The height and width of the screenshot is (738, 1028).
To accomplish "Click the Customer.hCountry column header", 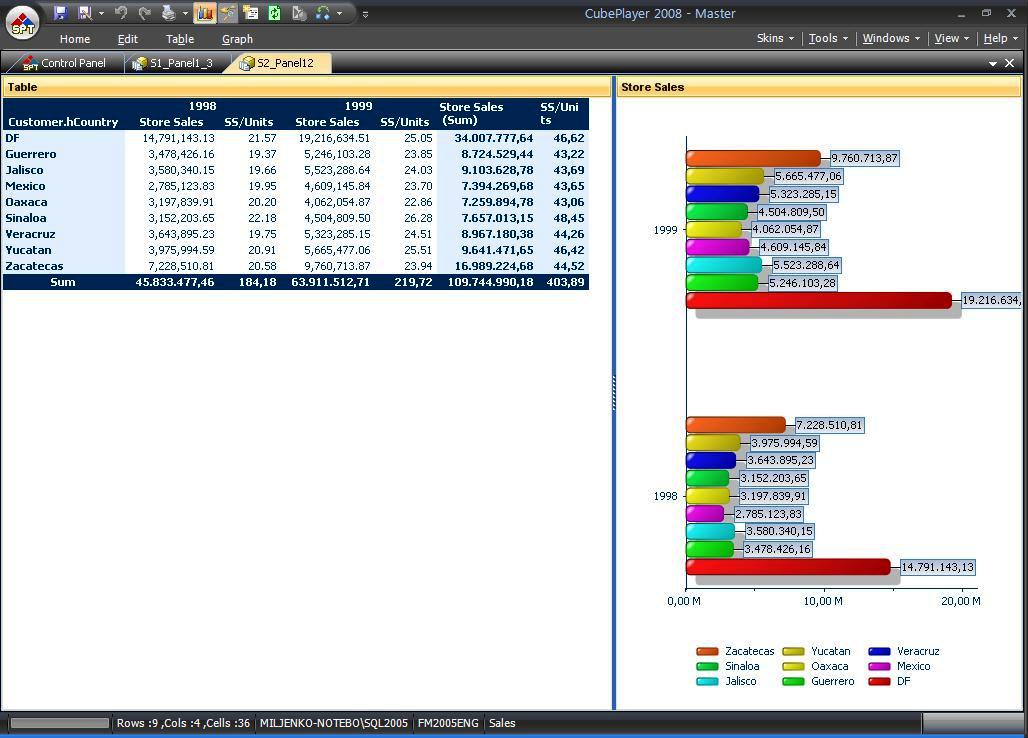I will [x=63, y=122].
